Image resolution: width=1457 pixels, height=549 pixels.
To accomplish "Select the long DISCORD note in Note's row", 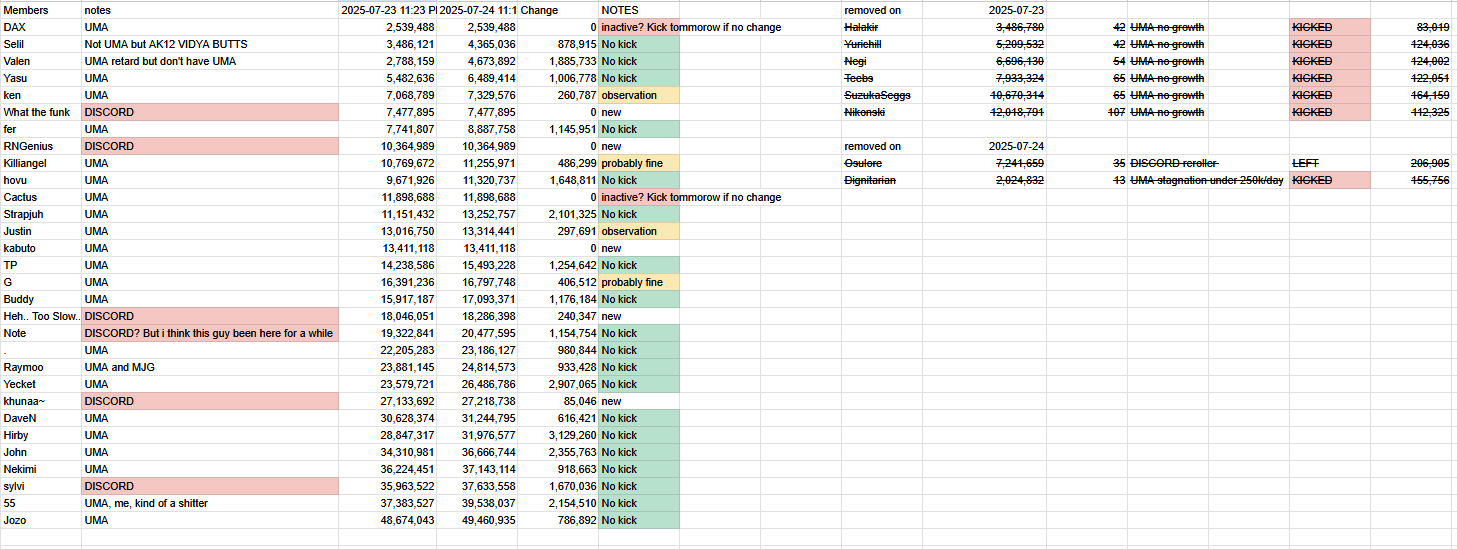I will click(210, 333).
